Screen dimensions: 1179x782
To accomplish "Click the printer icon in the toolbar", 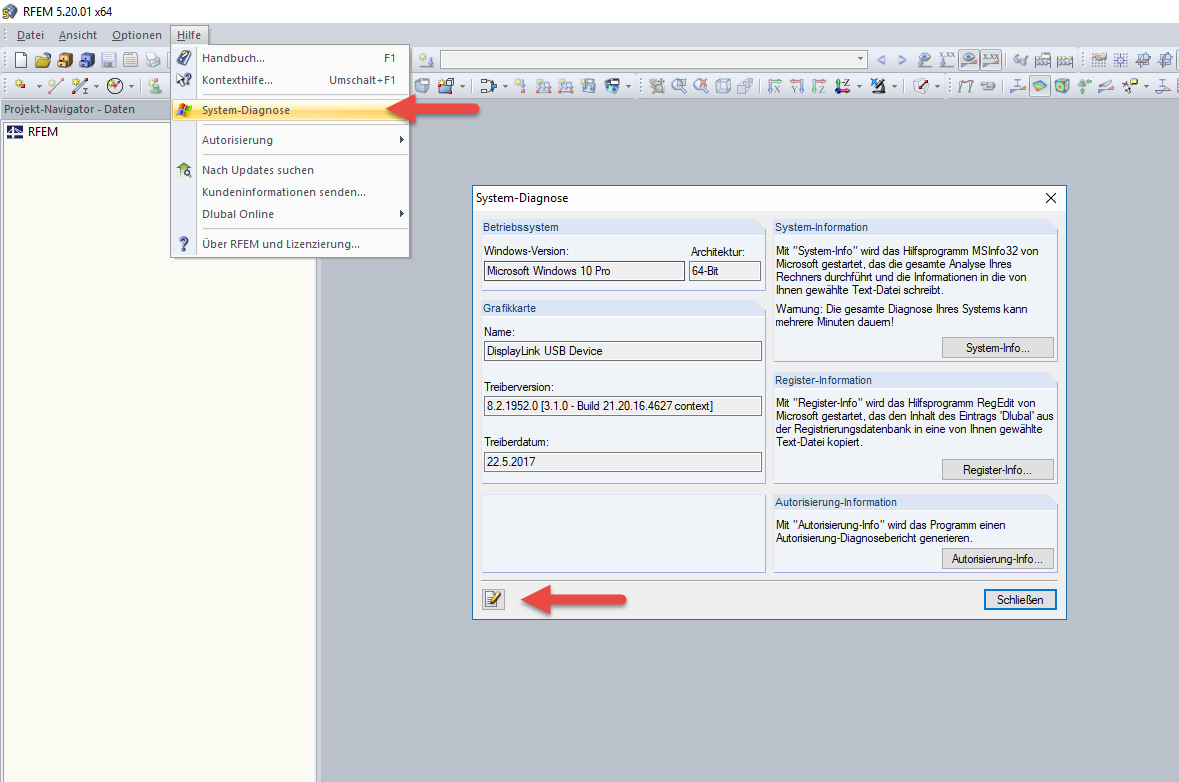I will (x=153, y=60).
